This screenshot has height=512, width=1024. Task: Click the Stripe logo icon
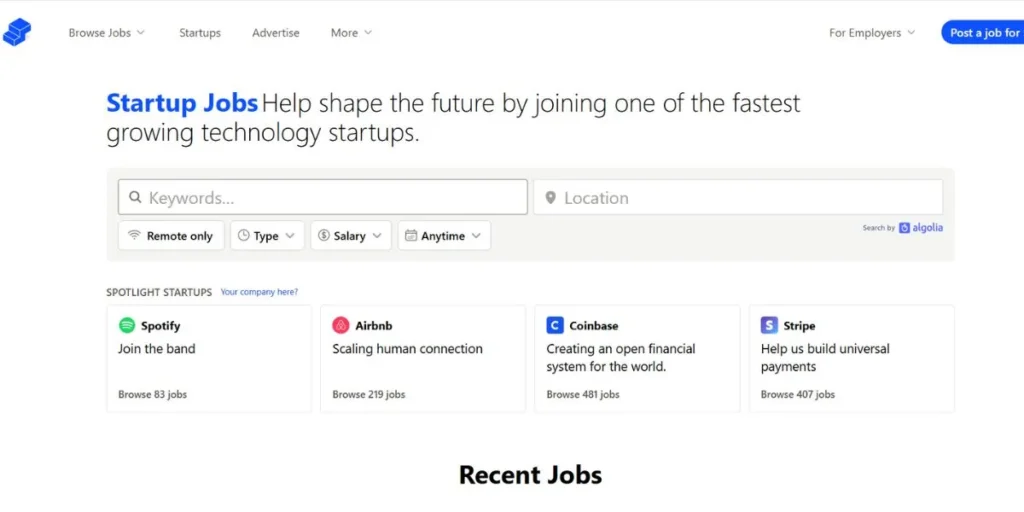tap(769, 325)
